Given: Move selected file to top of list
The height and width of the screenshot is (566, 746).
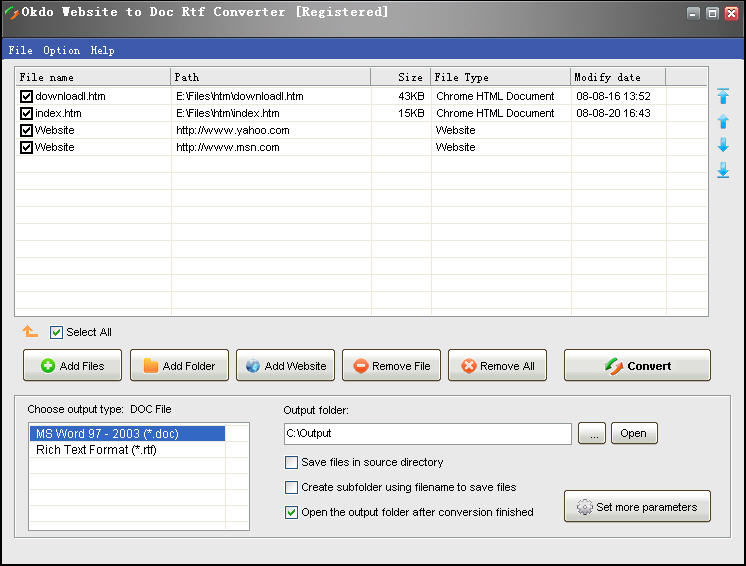Looking at the screenshot, I should coord(723,96).
